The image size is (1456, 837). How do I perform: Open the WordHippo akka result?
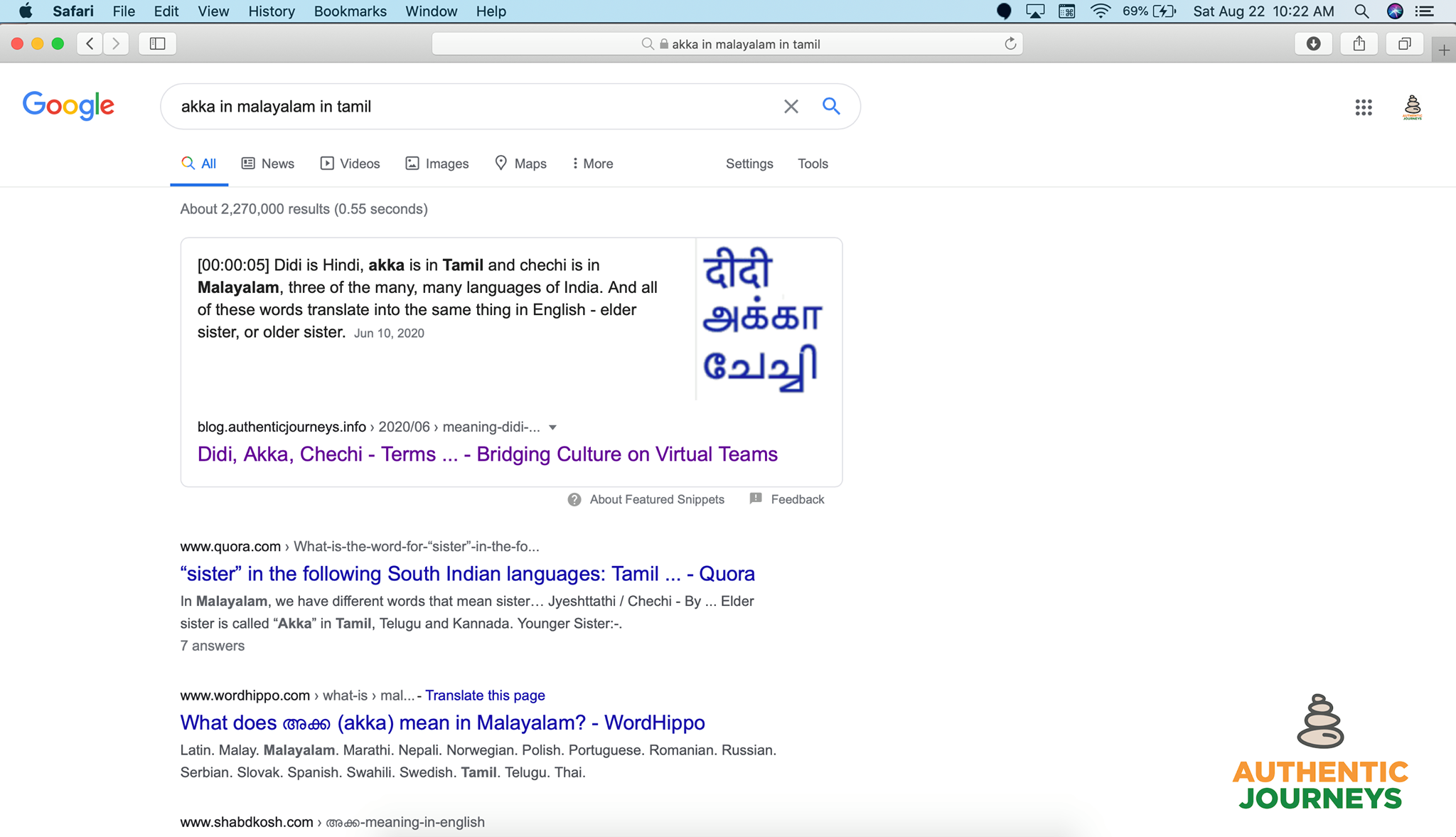coord(443,723)
